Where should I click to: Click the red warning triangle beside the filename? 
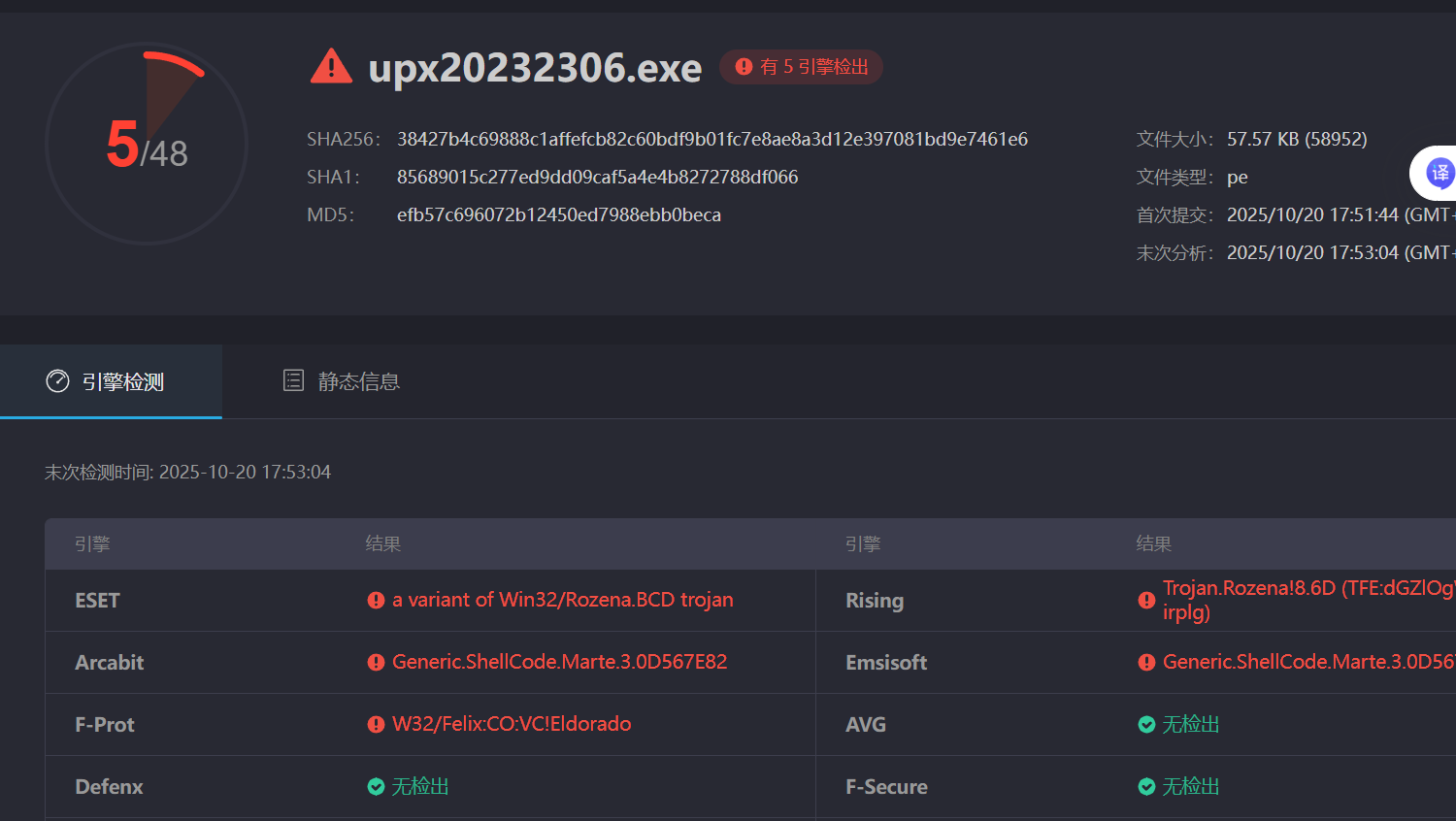click(331, 66)
